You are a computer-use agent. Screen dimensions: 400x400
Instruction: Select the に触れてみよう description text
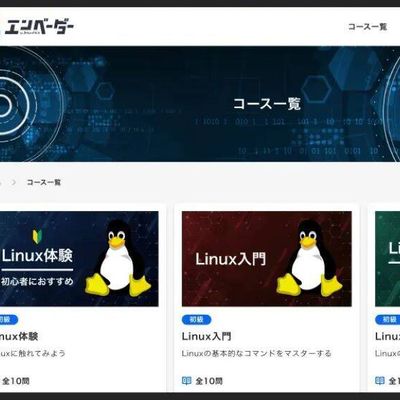coord(33,353)
